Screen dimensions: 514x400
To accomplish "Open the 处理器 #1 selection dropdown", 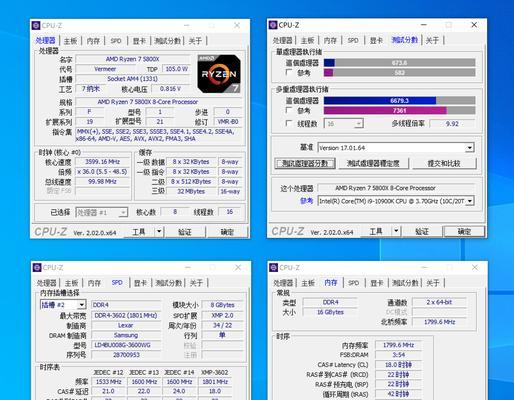I will pyautogui.click(x=102, y=212).
